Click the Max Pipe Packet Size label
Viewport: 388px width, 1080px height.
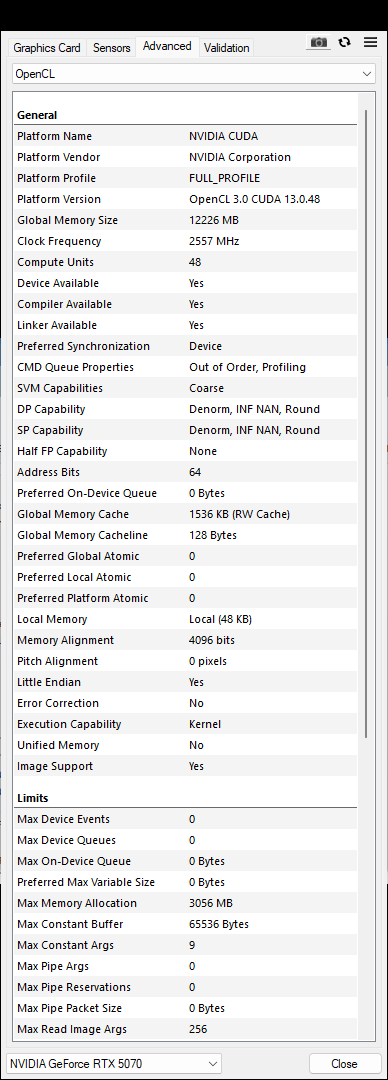(x=70, y=1009)
